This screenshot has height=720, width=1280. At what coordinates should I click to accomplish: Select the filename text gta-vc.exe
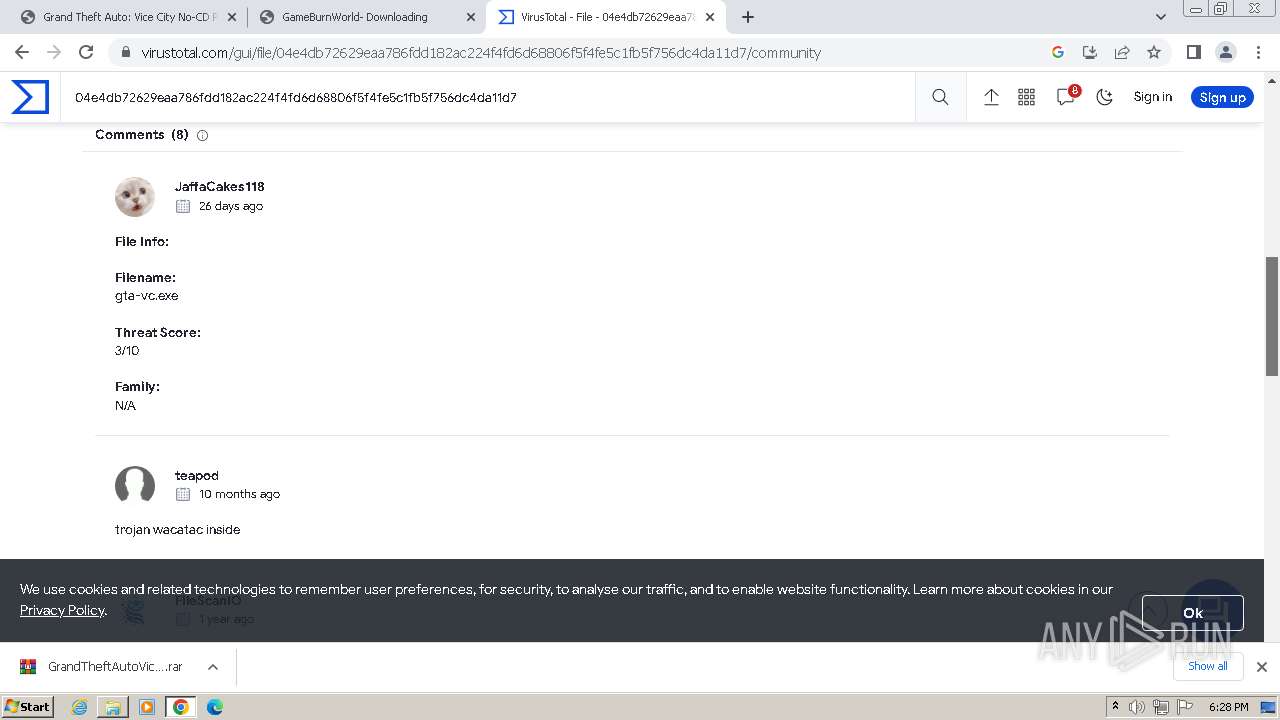coord(146,296)
